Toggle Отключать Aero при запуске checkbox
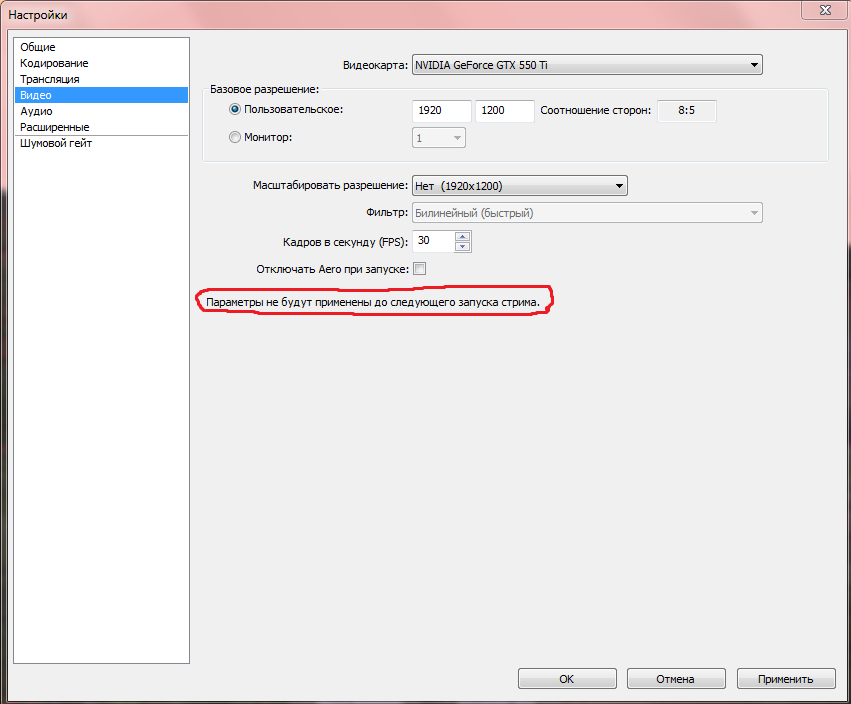Screen dimensions: 851x704 click(420, 269)
